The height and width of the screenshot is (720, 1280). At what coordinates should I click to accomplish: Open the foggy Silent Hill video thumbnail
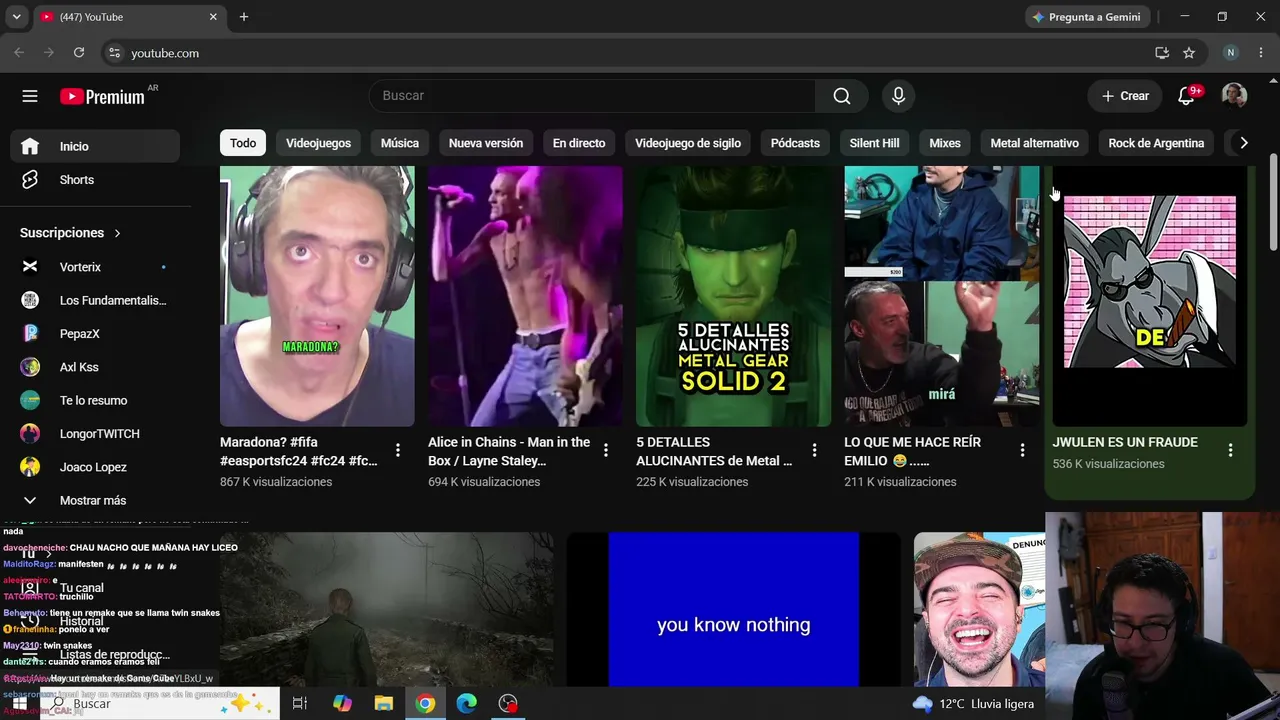point(386,610)
